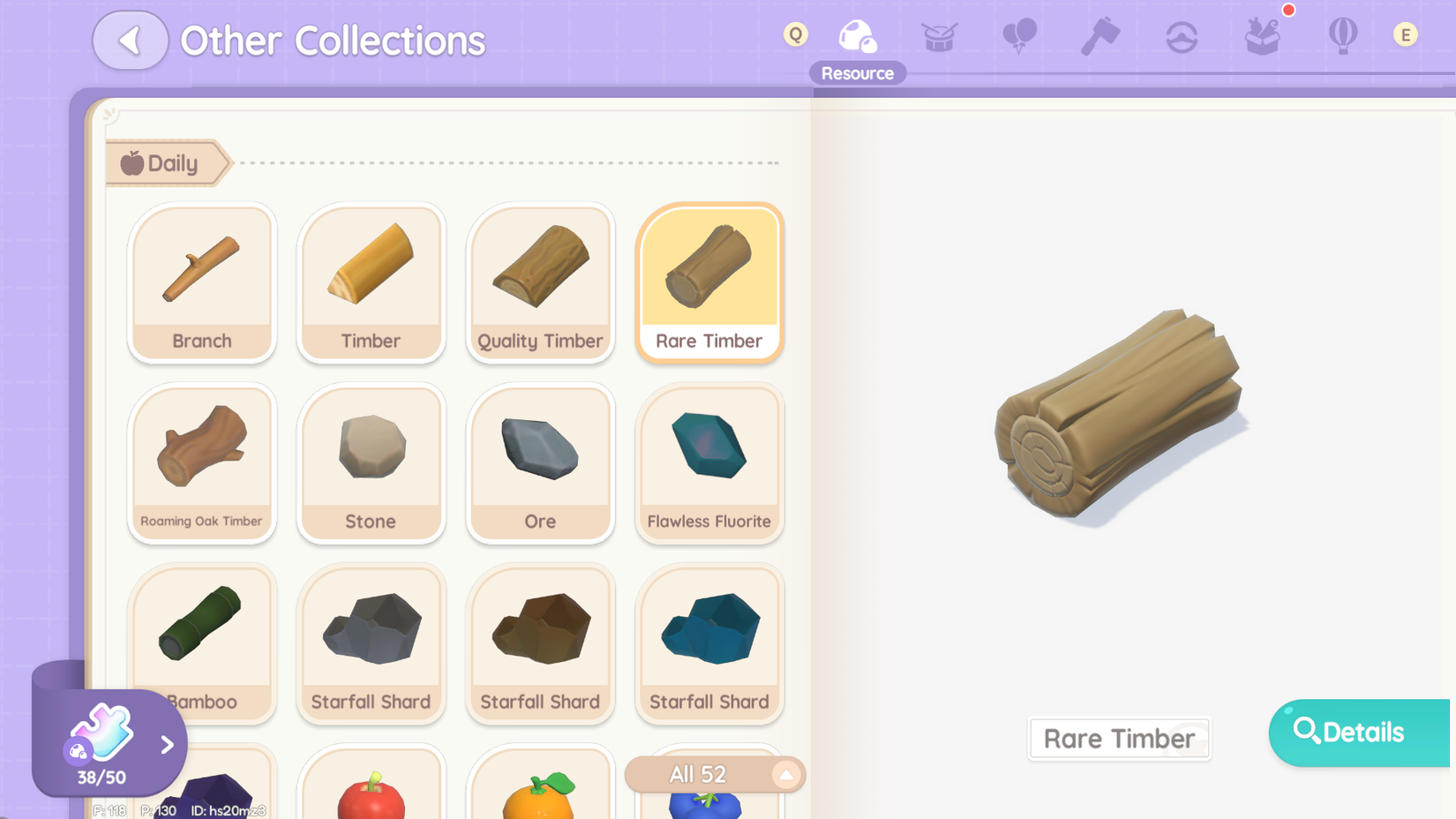The height and width of the screenshot is (819, 1456).
Task: Open the drum category icon
Action: (939, 37)
